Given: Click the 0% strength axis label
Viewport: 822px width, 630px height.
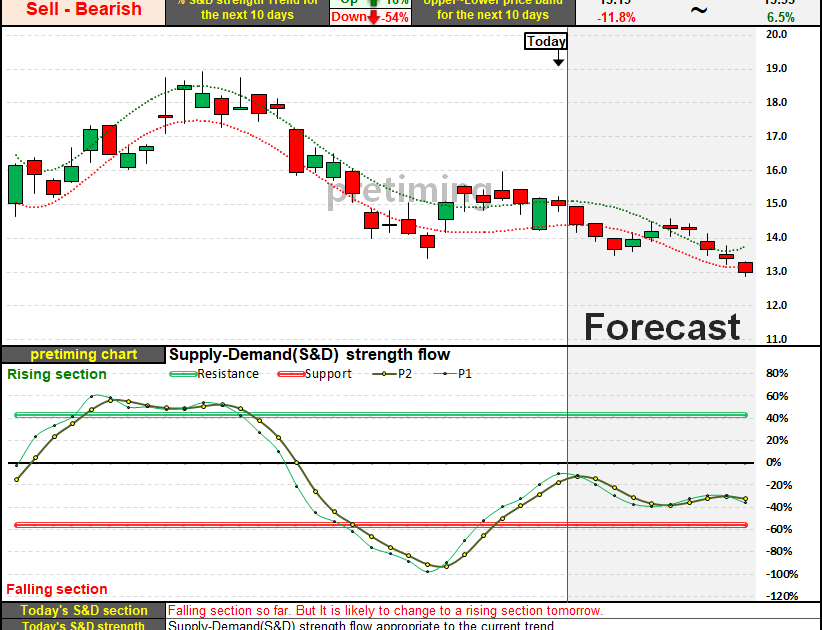Looking at the screenshot, I should pyautogui.click(x=774, y=463).
